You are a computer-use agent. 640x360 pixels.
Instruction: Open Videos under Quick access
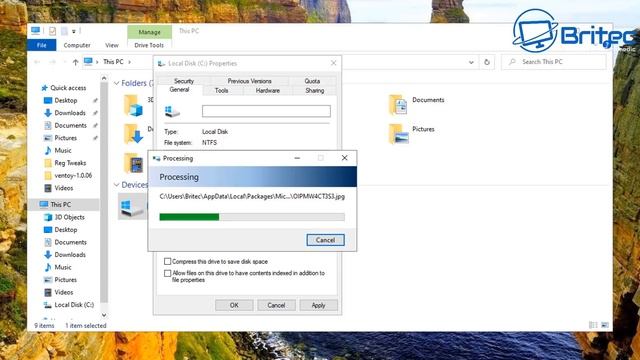59,188
